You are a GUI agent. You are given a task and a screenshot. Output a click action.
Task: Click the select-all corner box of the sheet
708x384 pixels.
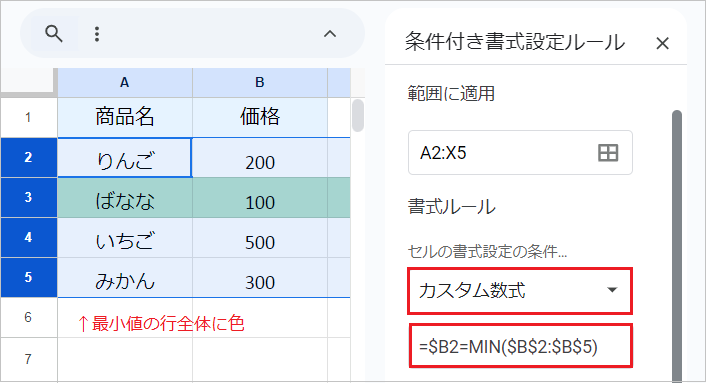(28, 83)
